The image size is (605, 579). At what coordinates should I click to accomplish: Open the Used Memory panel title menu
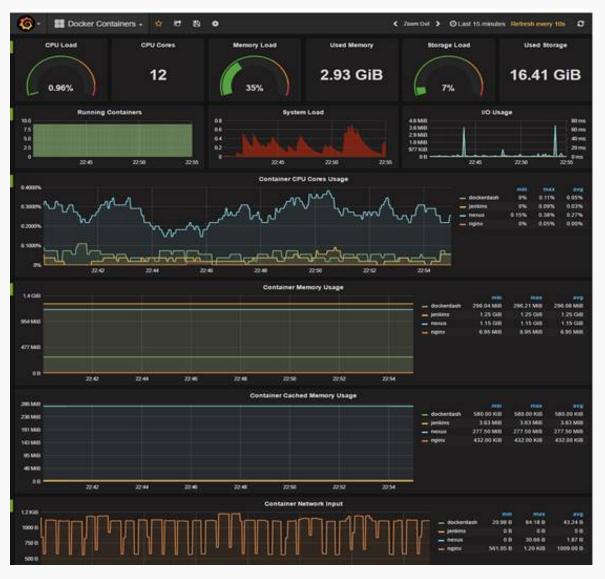[352, 45]
